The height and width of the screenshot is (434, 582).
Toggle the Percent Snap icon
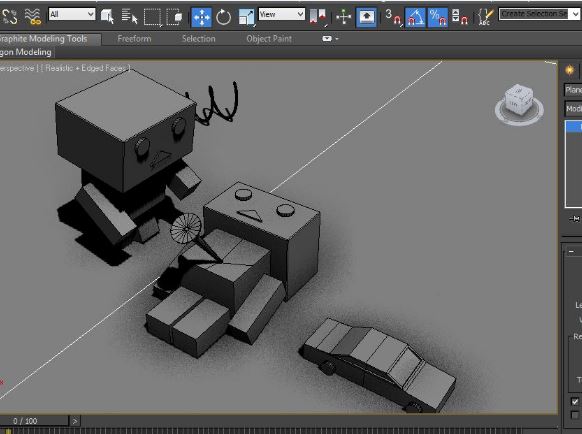437,17
